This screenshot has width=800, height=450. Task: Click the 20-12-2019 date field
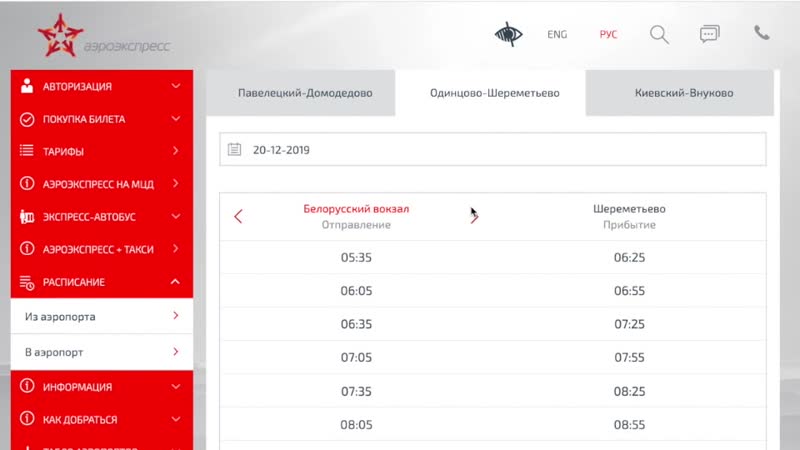coord(493,150)
